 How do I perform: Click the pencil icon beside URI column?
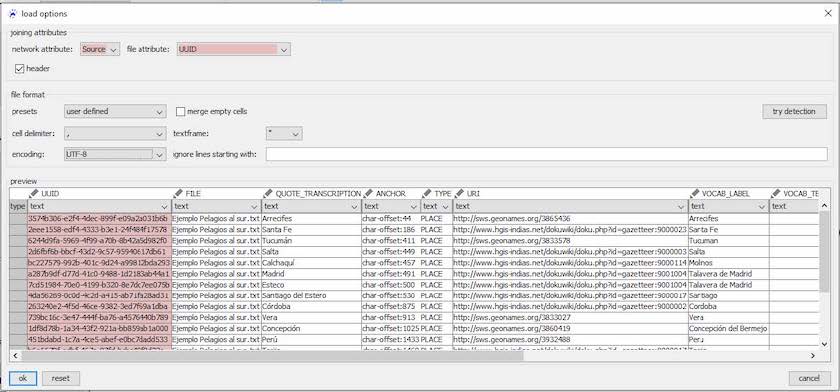pos(459,193)
